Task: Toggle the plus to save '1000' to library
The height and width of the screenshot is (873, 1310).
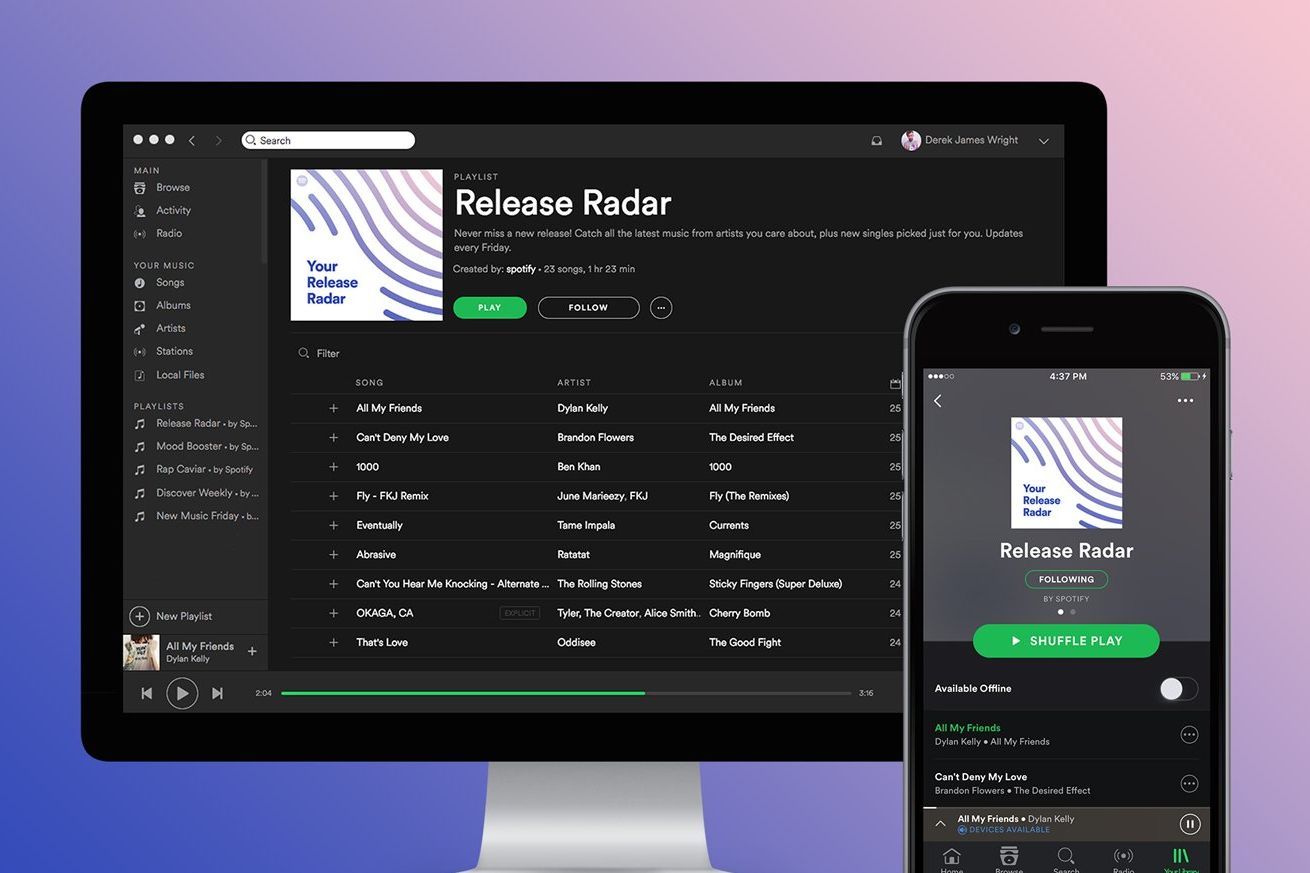Action: (x=333, y=466)
